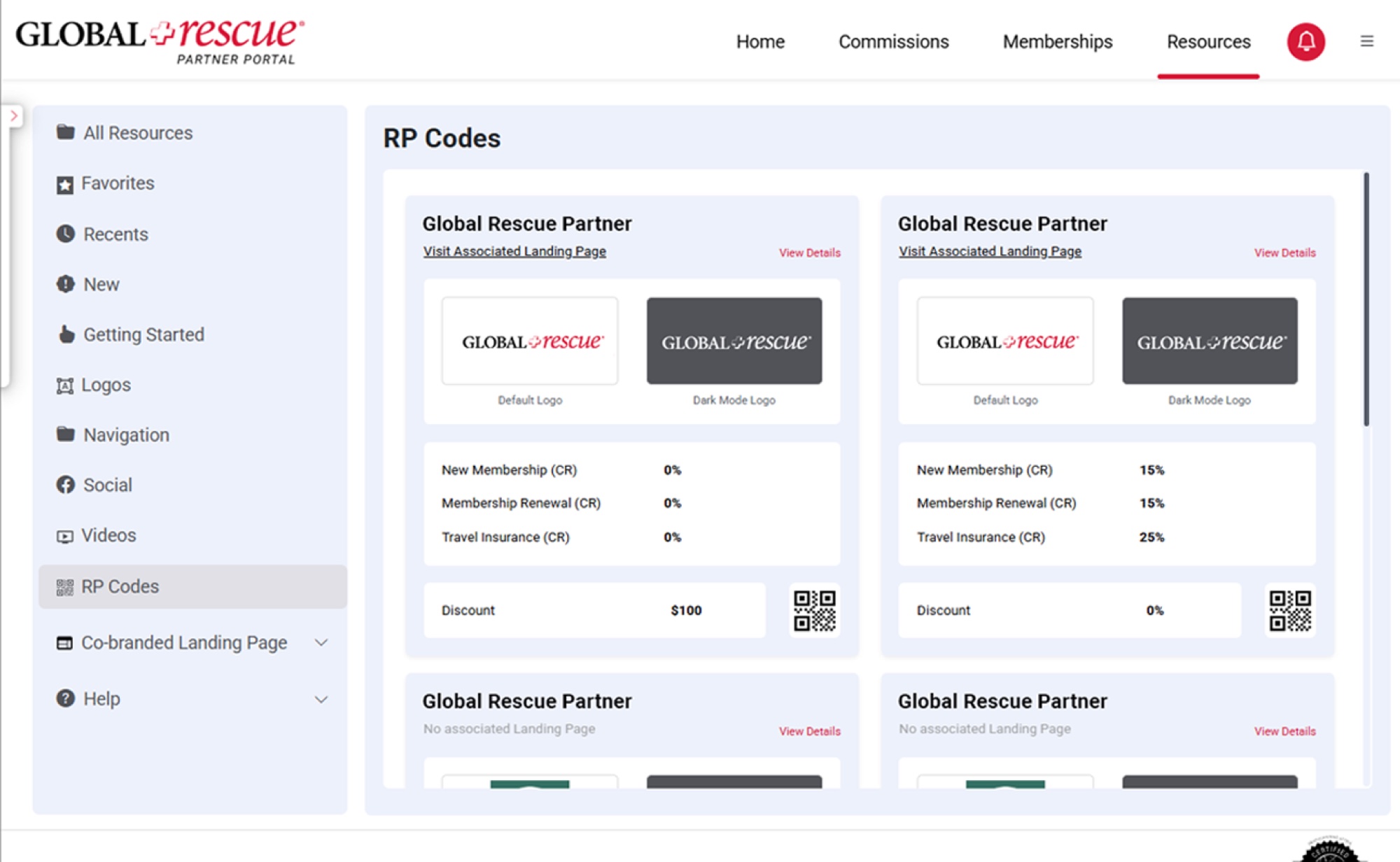Click the Co-branded Landing Page icon
Viewport: 1400px width, 862px height.
tap(64, 643)
